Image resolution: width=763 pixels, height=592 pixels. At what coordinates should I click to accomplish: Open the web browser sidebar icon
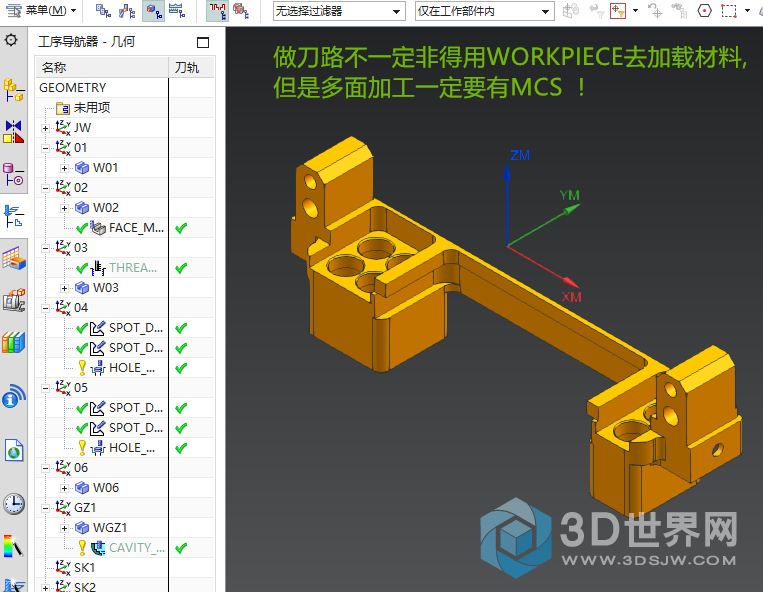point(14,450)
